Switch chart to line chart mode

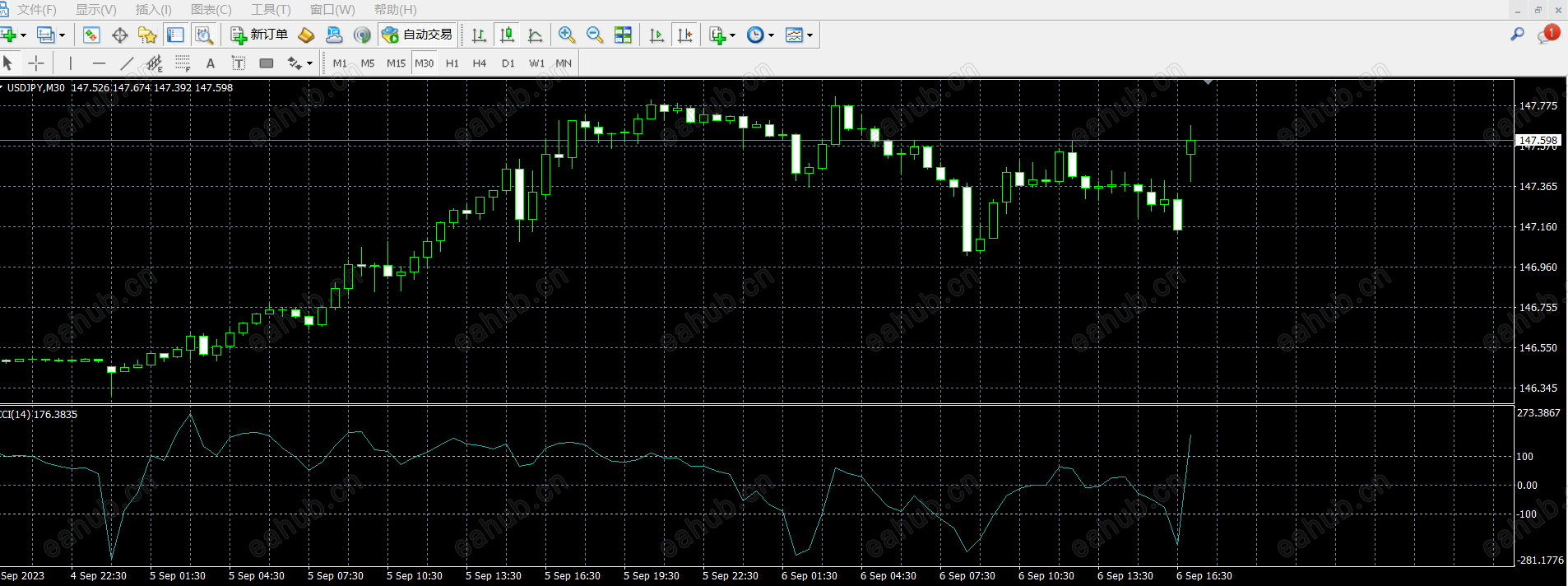pyautogui.click(x=536, y=35)
